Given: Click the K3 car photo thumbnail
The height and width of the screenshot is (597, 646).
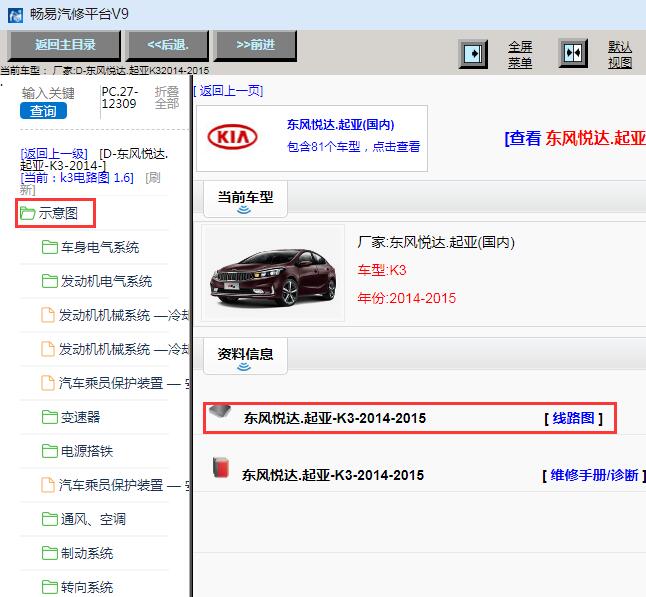Looking at the screenshot, I should point(273,273).
